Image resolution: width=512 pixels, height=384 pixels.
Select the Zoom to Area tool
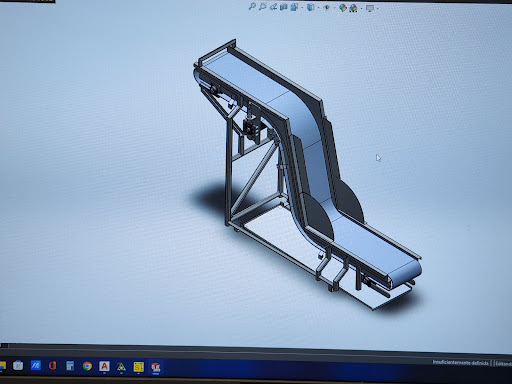click(263, 6)
